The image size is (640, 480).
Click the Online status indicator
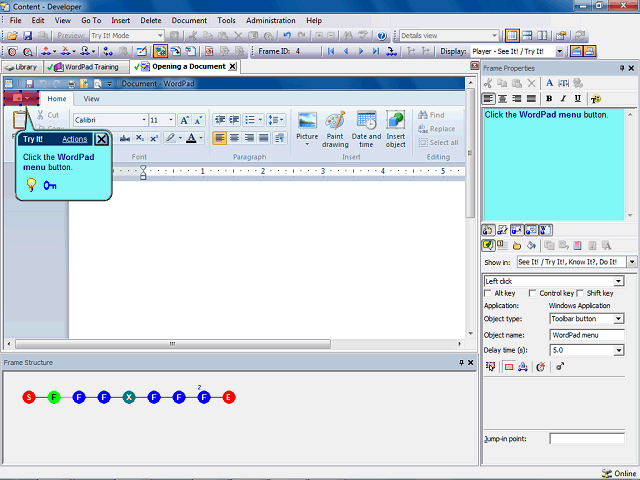(619, 473)
